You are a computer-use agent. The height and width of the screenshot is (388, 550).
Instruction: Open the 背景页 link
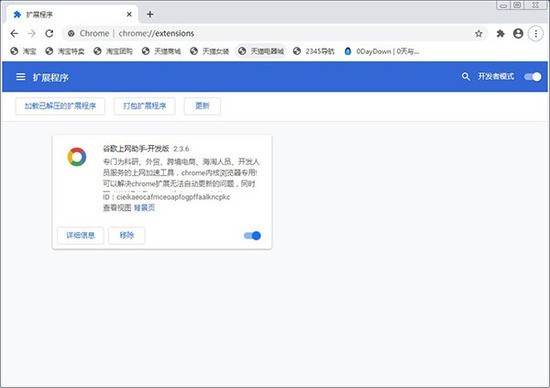[144, 208]
